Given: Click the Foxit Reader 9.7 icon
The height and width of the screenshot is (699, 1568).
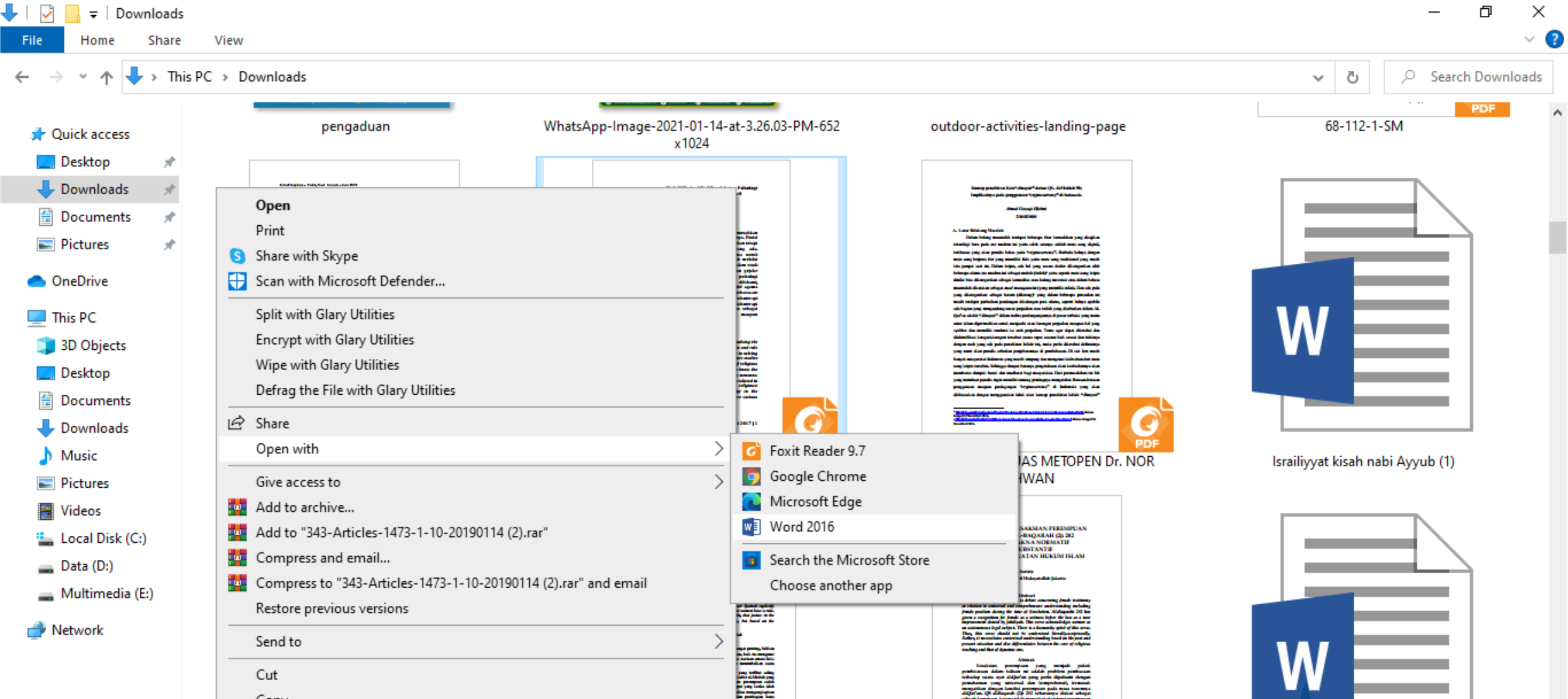Looking at the screenshot, I should coord(751,451).
